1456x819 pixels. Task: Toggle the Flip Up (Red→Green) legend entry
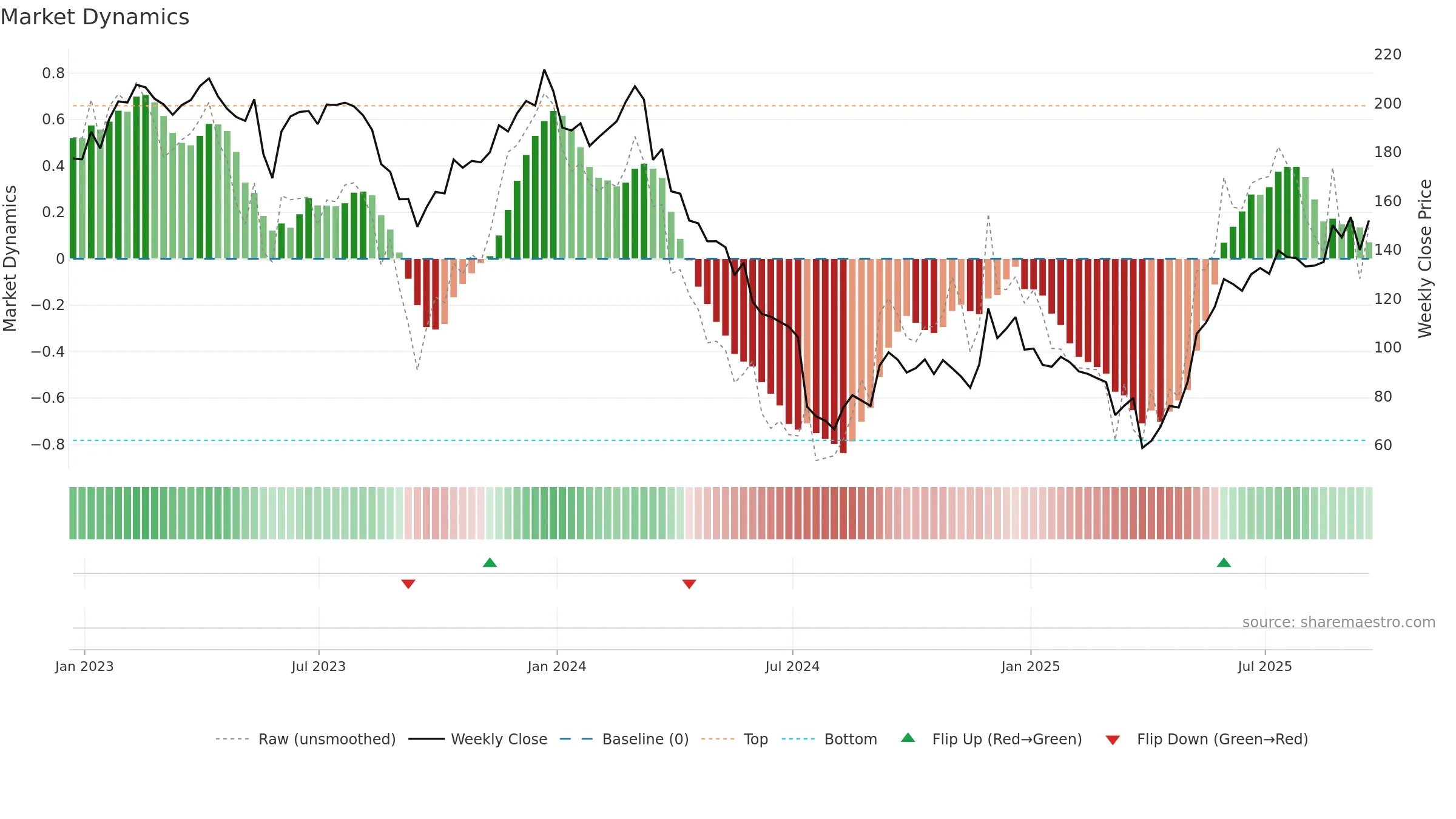point(991,739)
